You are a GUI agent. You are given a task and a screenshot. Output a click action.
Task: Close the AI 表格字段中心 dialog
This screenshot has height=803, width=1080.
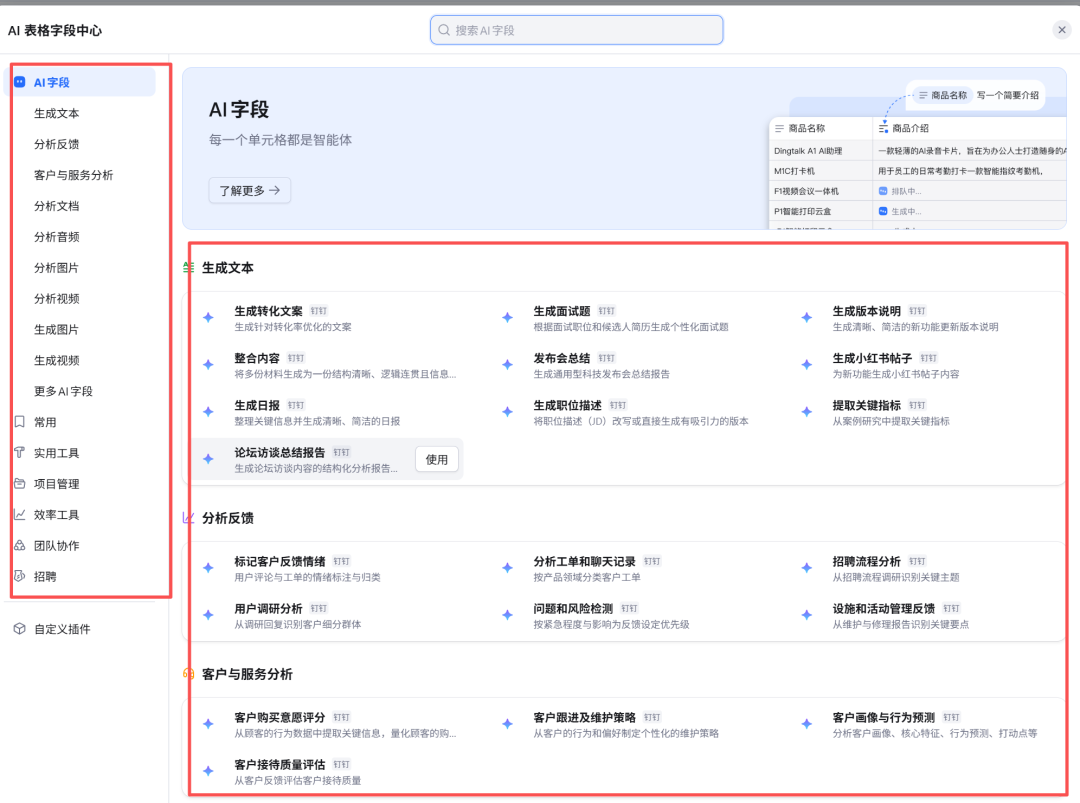tap(1062, 29)
